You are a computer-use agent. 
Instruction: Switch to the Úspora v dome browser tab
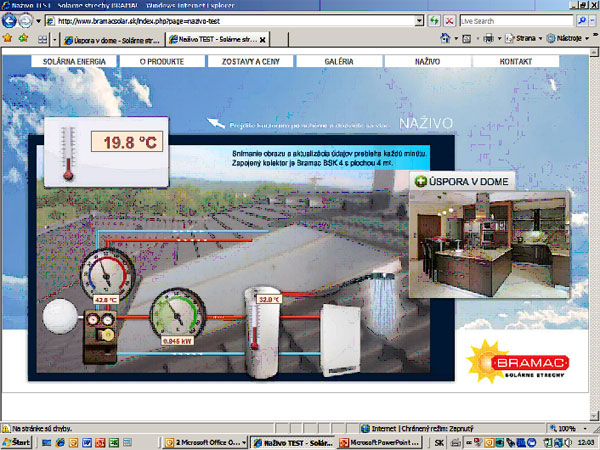110,40
